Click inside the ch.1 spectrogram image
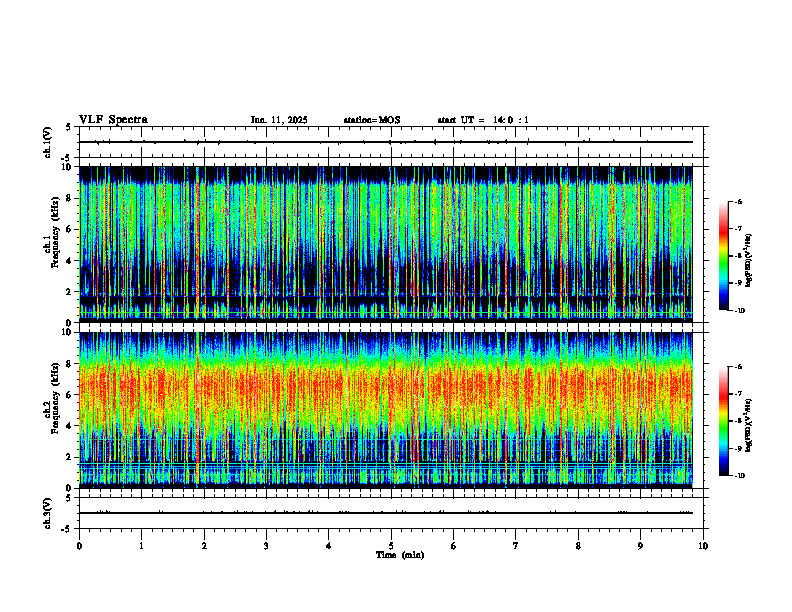The image size is (792, 612). 386,244
